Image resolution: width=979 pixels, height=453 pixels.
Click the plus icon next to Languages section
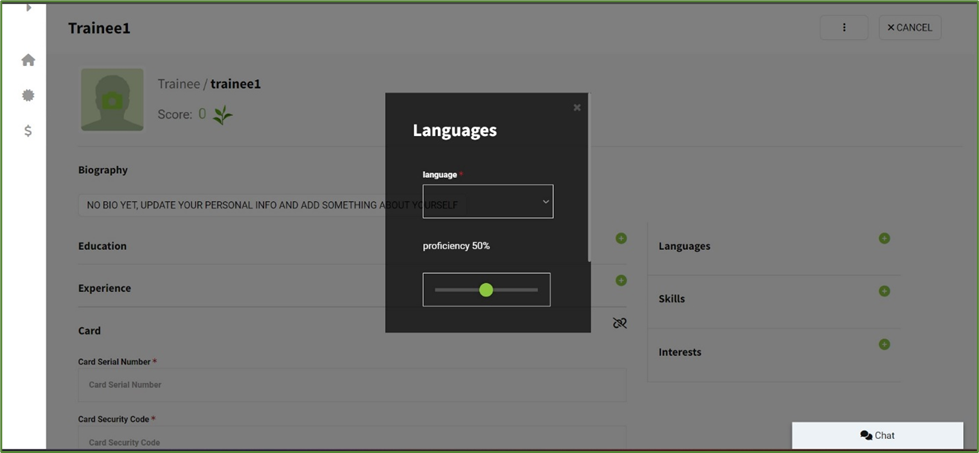pyautogui.click(x=884, y=239)
